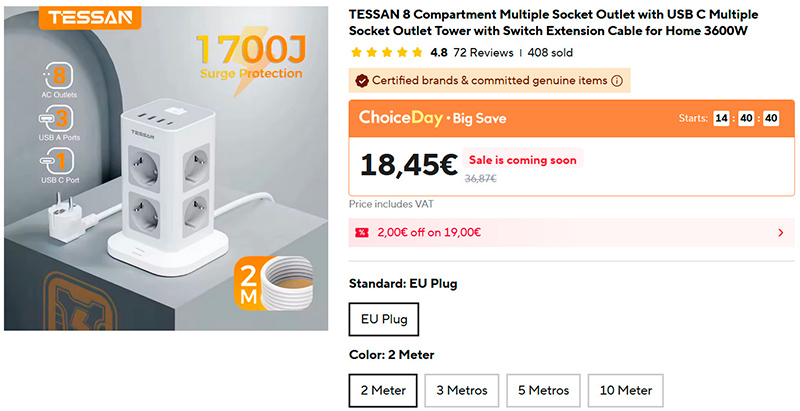Select the EU Plug option
The height and width of the screenshot is (411, 800).
click(x=384, y=319)
